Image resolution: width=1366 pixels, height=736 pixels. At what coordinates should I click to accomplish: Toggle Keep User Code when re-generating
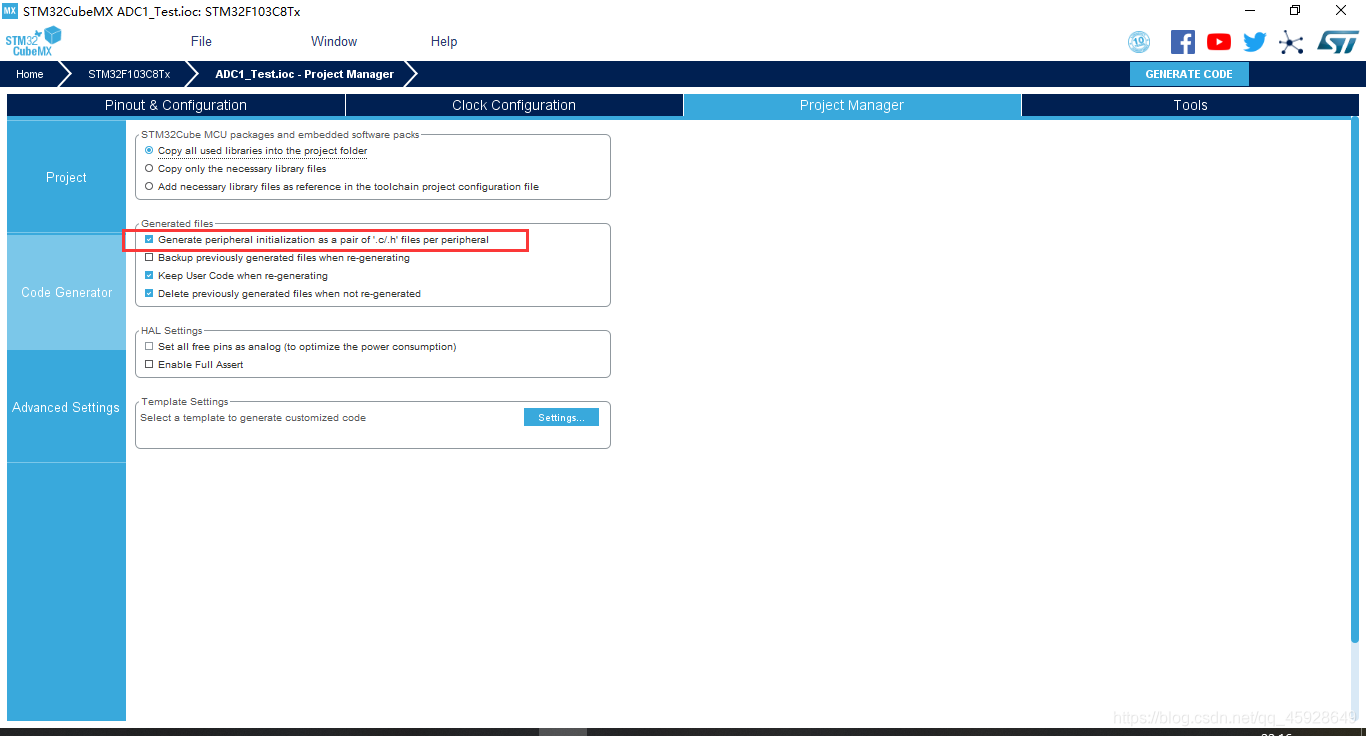149,276
